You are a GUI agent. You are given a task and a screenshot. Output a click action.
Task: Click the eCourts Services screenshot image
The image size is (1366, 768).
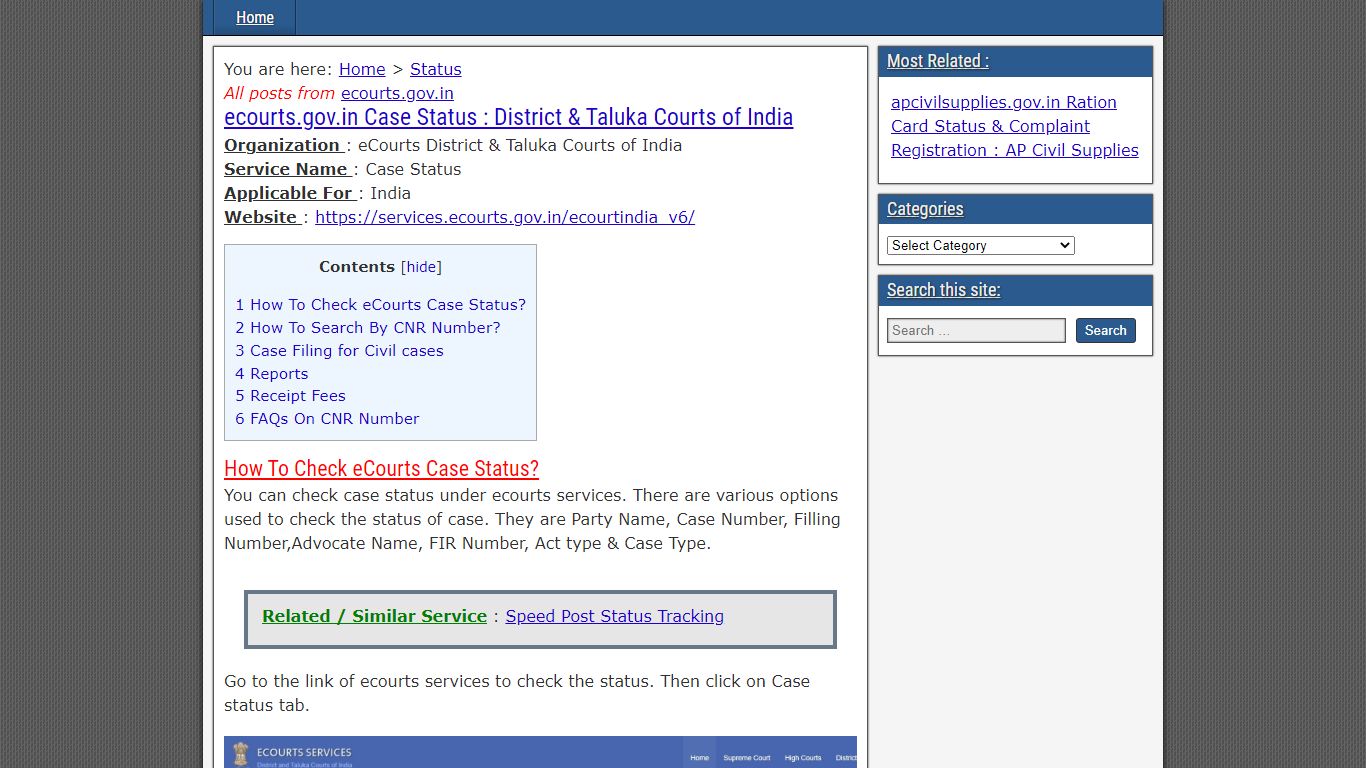(540, 752)
